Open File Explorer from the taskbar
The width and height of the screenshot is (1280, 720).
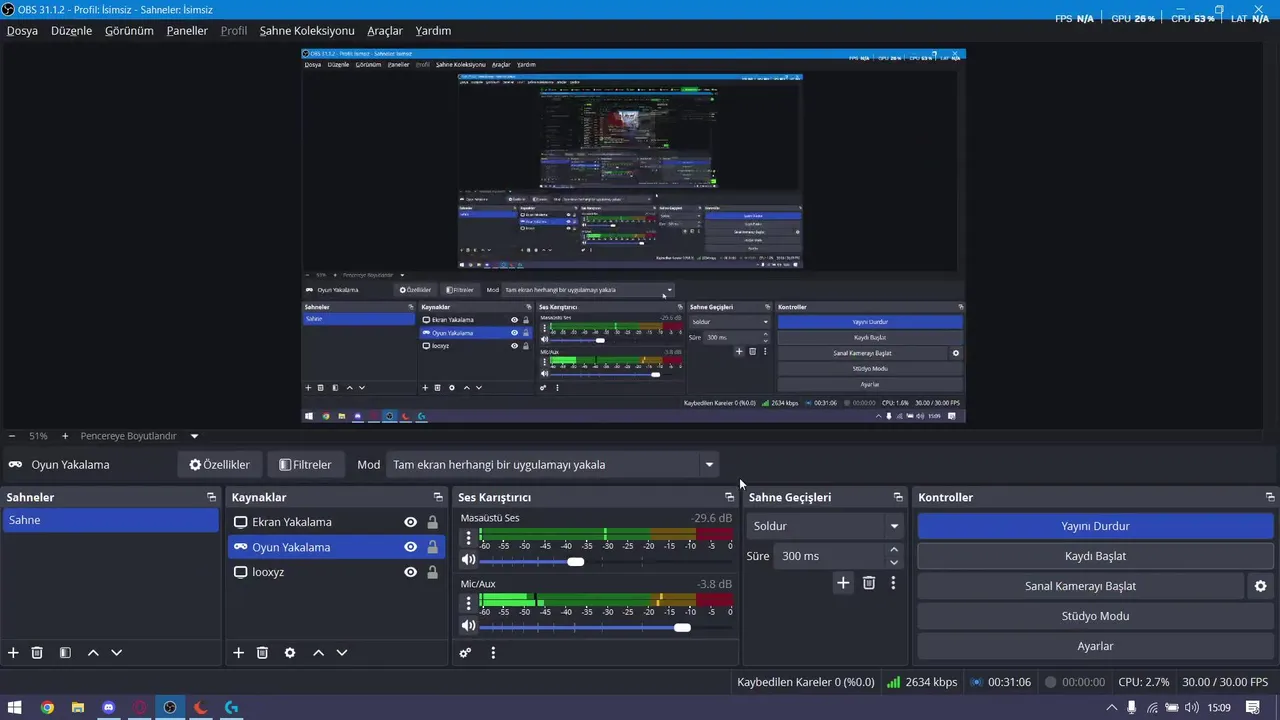click(77, 708)
